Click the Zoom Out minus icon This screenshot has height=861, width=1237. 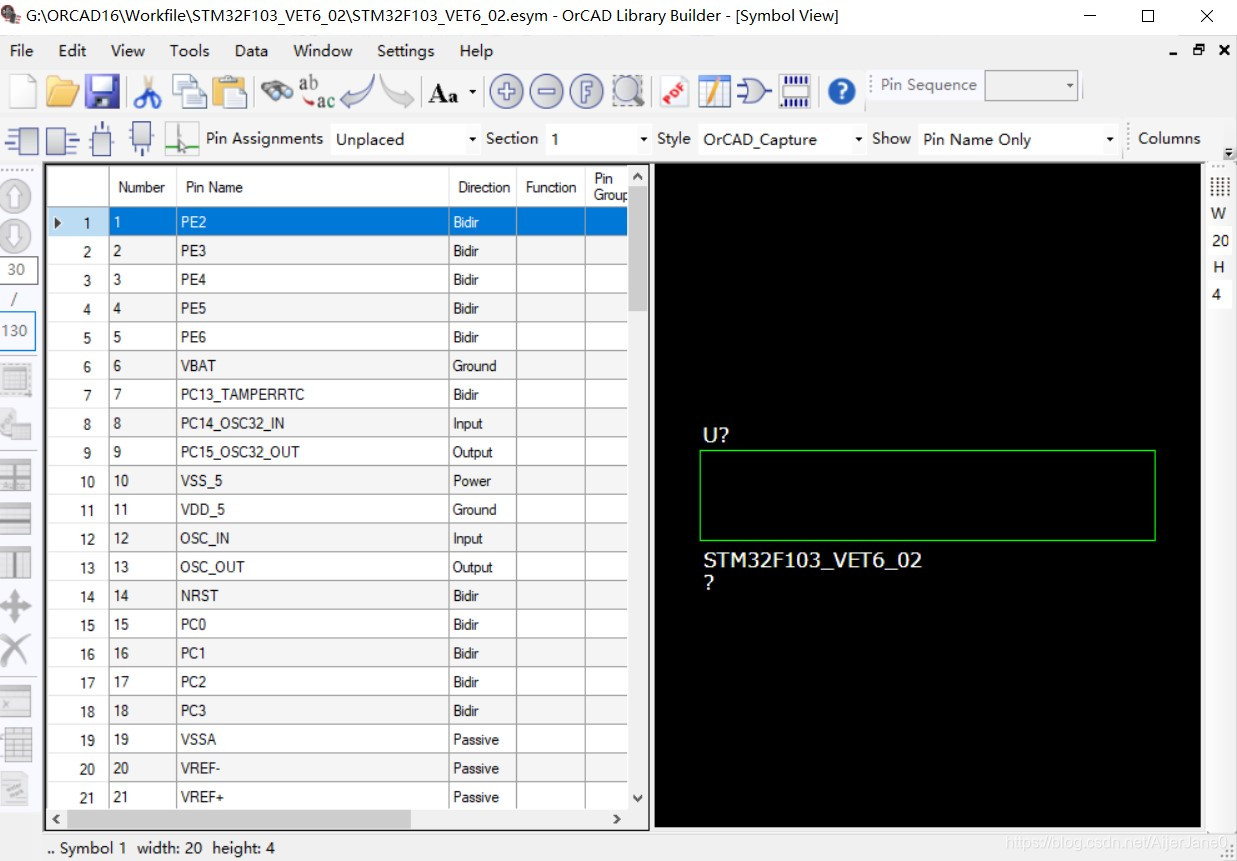click(x=546, y=92)
